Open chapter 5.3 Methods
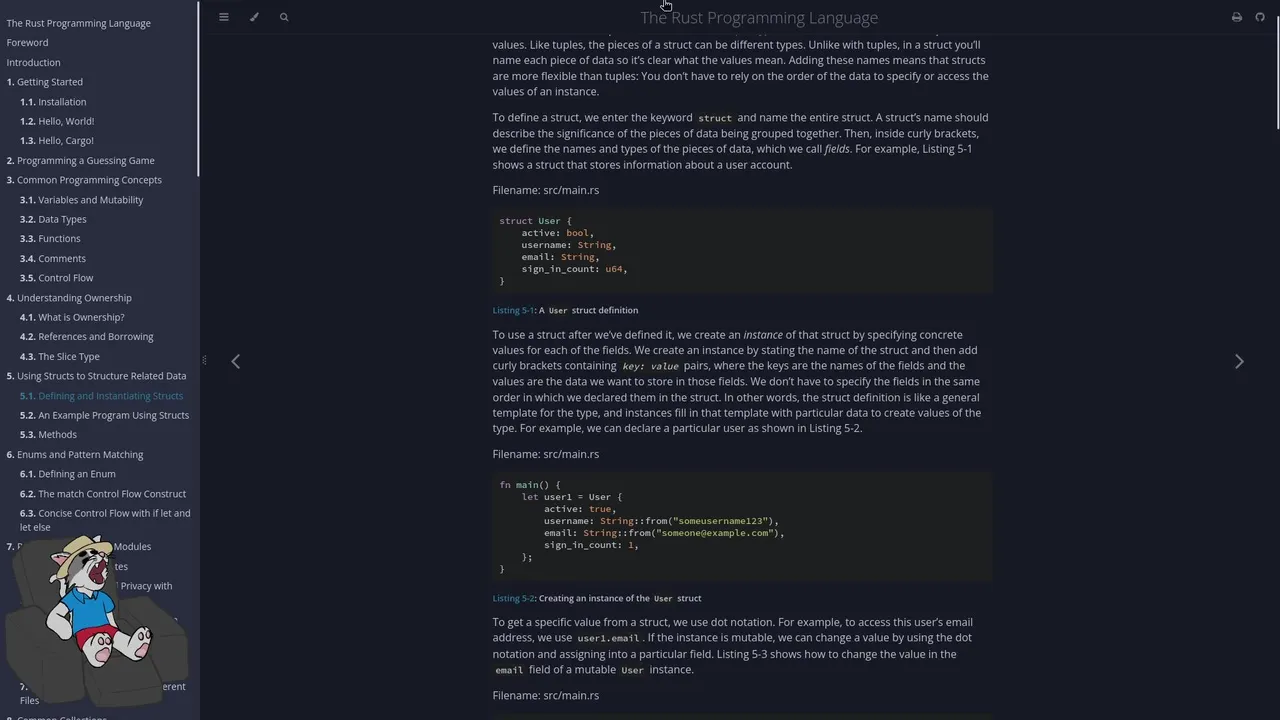The height and width of the screenshot is (720, 1280). (57, 434)
